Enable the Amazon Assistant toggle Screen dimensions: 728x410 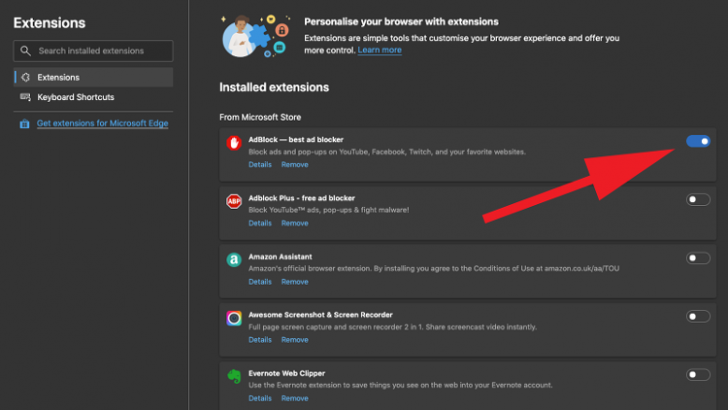pyautogui.click(x=698, y=258)
